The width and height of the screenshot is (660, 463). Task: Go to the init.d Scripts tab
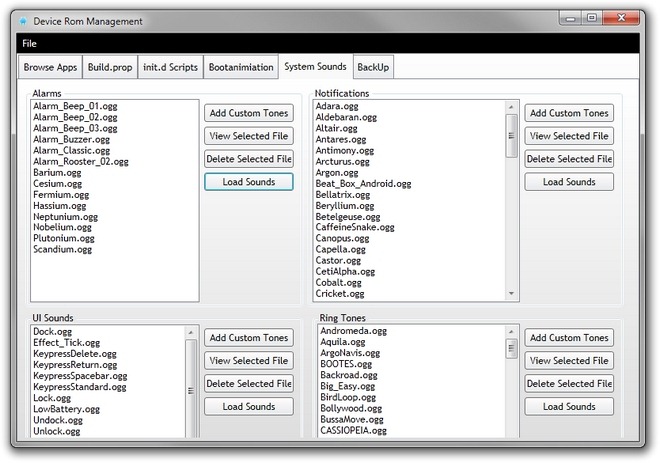(170, 67)
